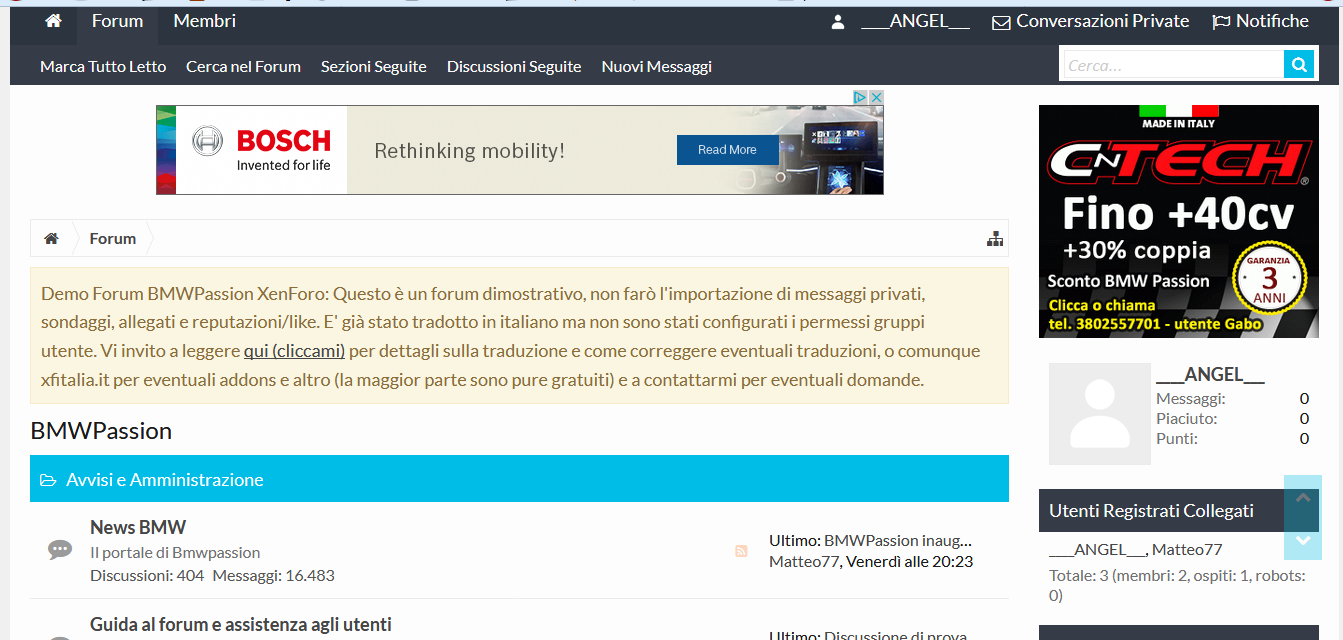This screenshot has height=640, width=1343.
Task: Open the Conversazioni Private envelope icon
Action: pyautogui.click(x=1001, y=22)
